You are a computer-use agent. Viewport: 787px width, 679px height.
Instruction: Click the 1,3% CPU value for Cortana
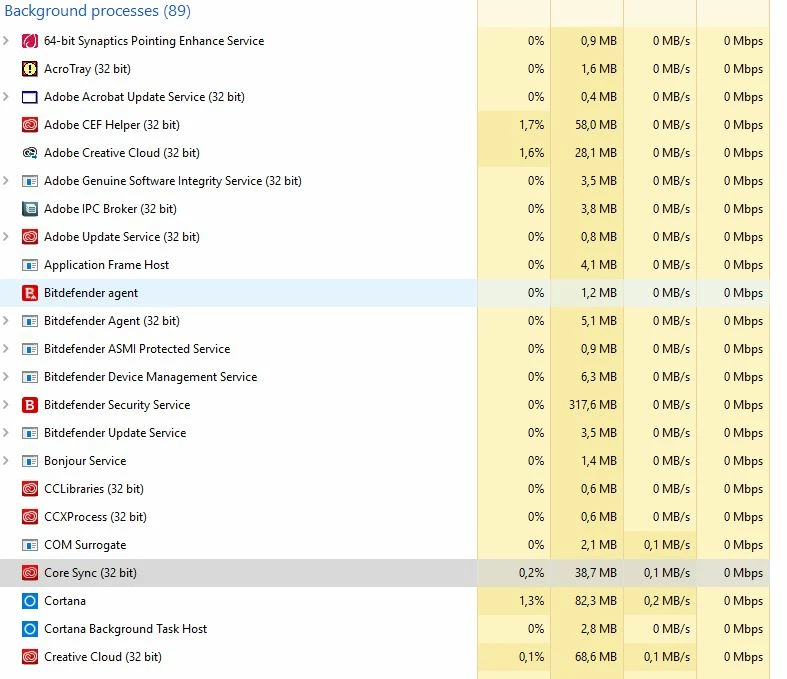tap(532, 601)
